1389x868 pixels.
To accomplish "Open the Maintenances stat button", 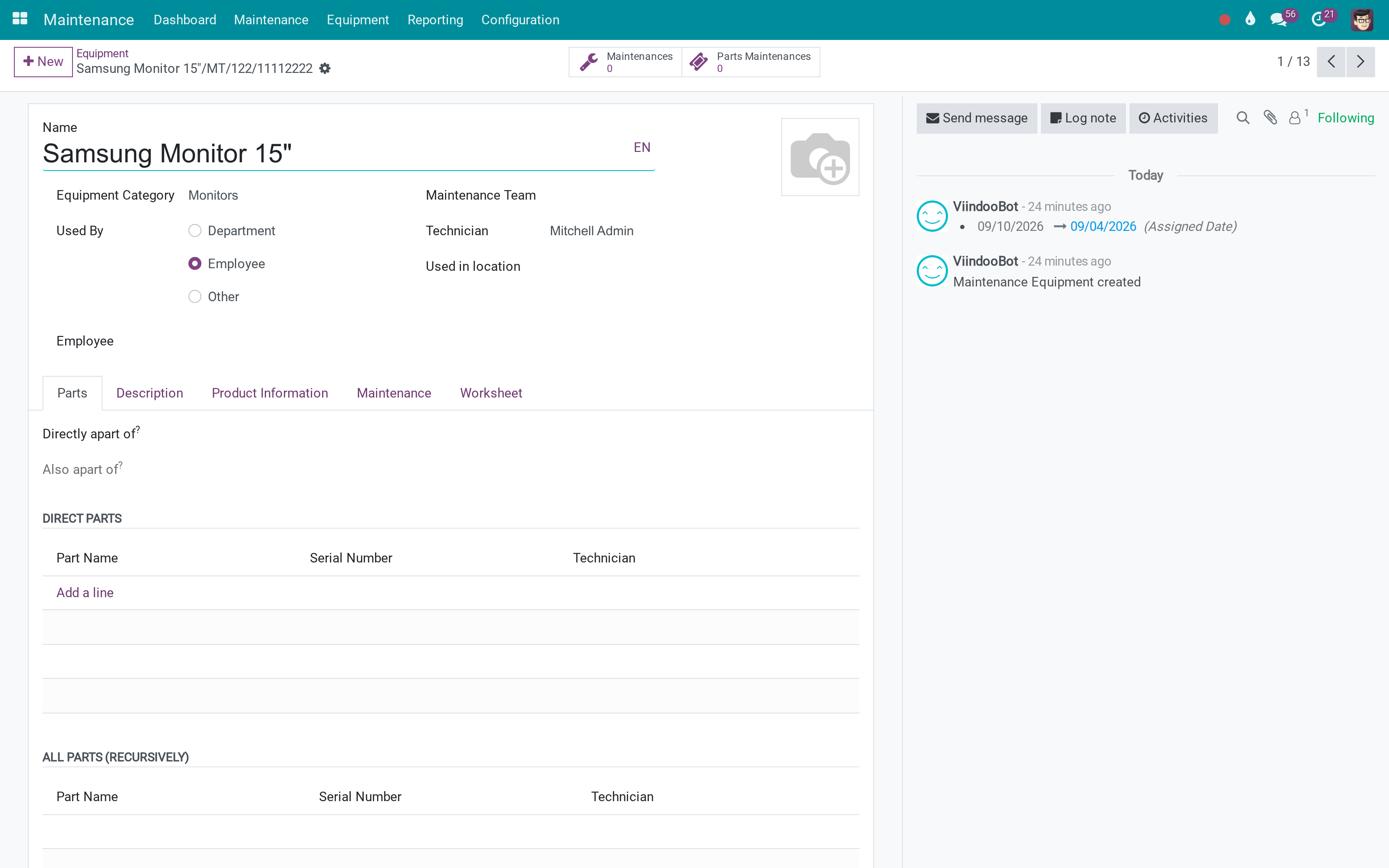I will click(625, 62).
